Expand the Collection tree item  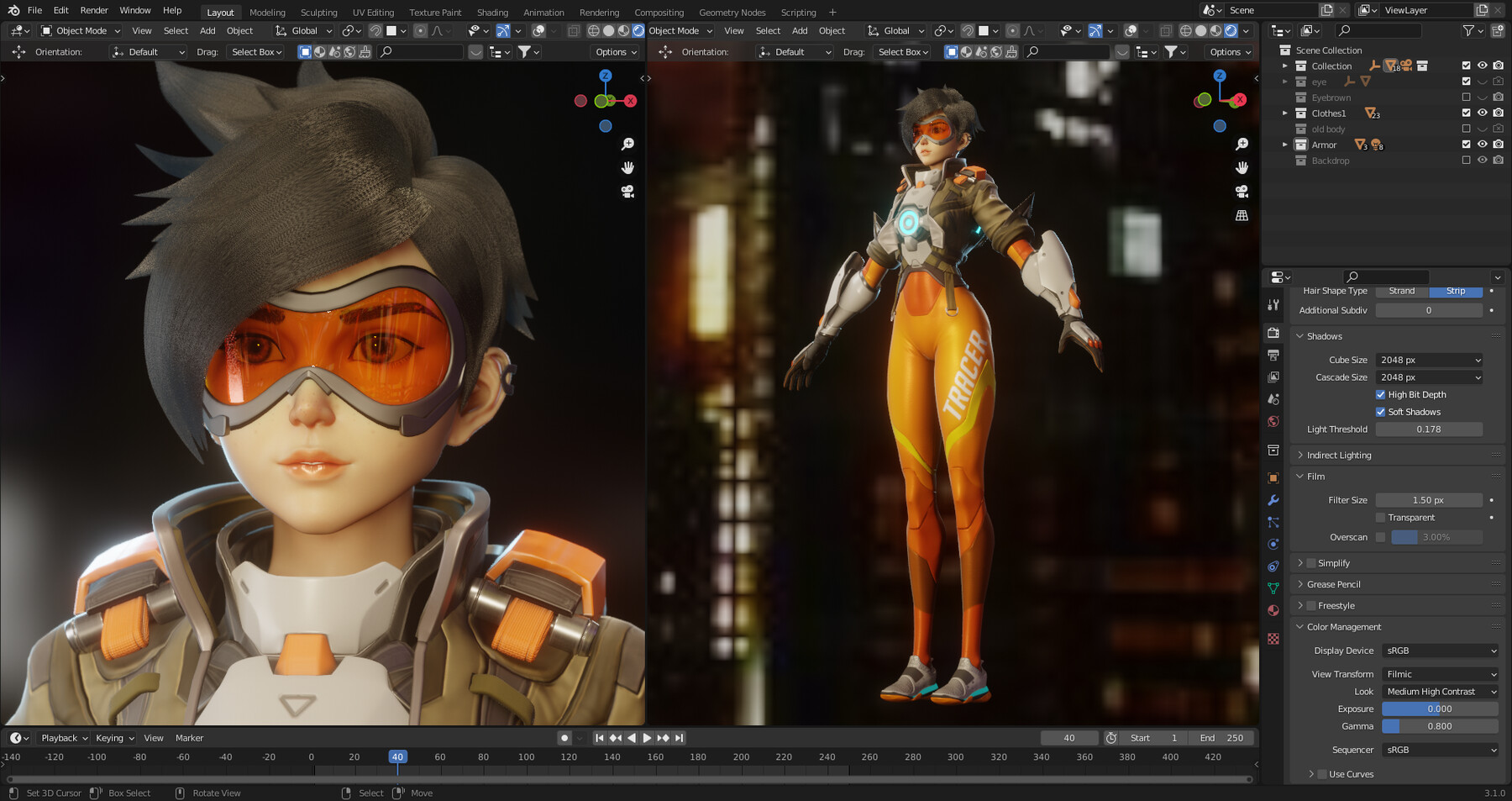point(1284,66)
